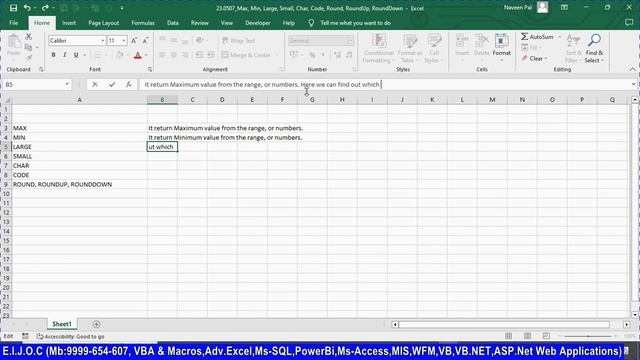The height and width of the screenshot is (360, 640).
Task: Add new sheet with plus icon
Action: click(x=96, y=324)
